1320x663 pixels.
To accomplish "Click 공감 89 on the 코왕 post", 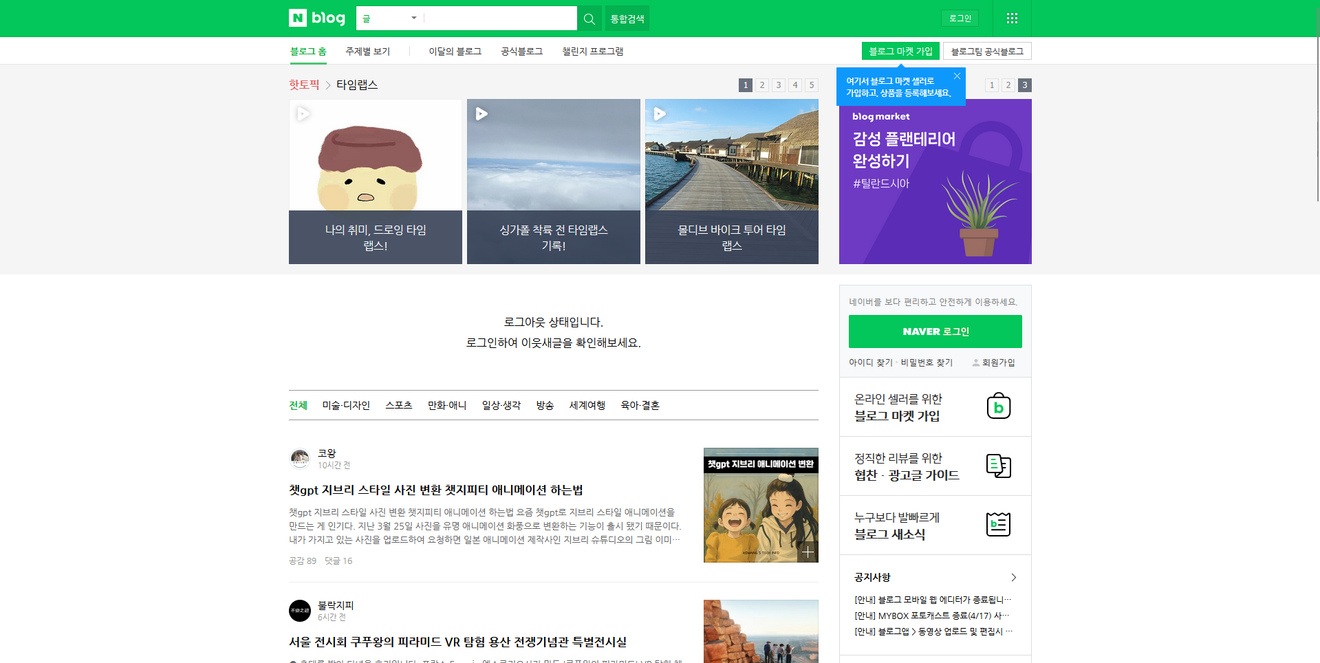I will (302, 561).
